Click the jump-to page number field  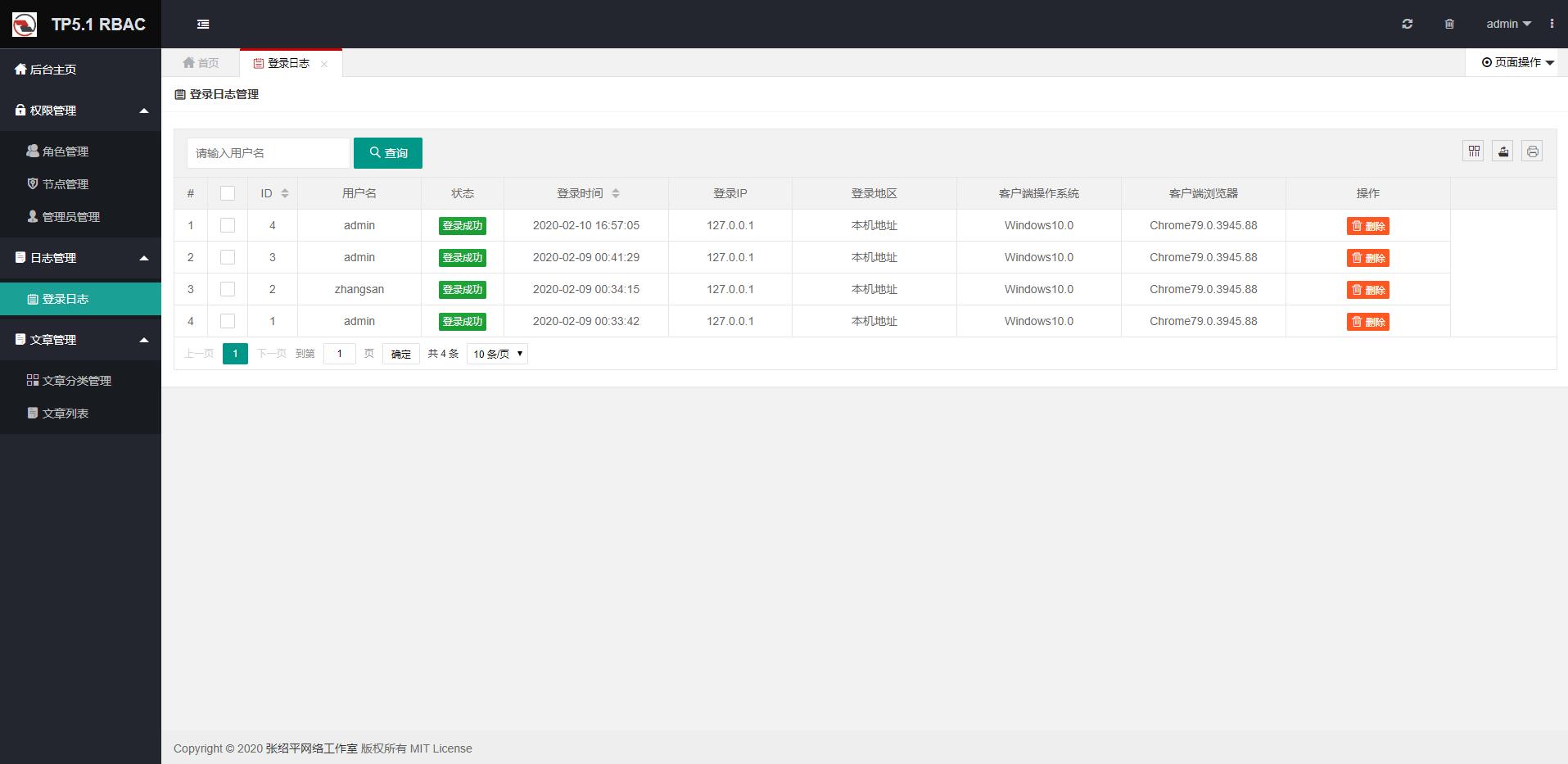point(340,354)
